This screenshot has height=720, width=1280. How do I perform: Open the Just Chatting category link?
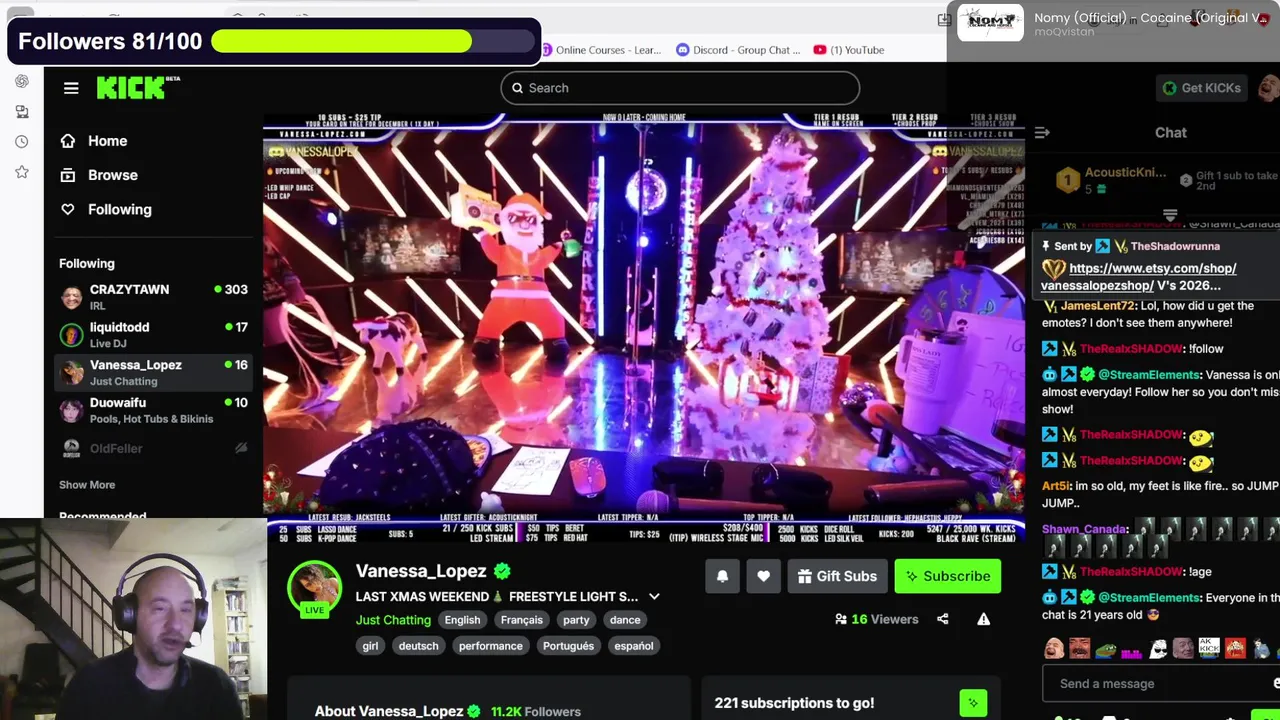[x=393, y=620]
